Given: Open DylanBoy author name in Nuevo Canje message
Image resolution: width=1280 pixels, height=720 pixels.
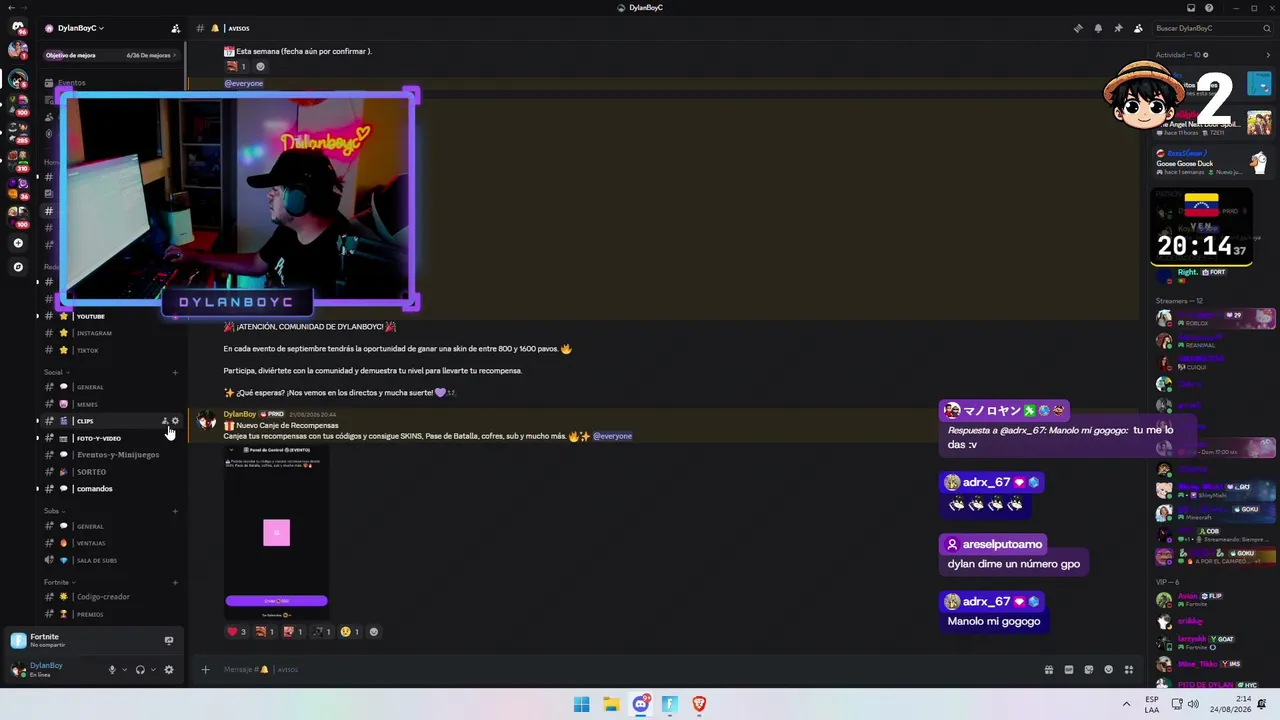Looking at the screenshot, I should [x=240, y=414].
